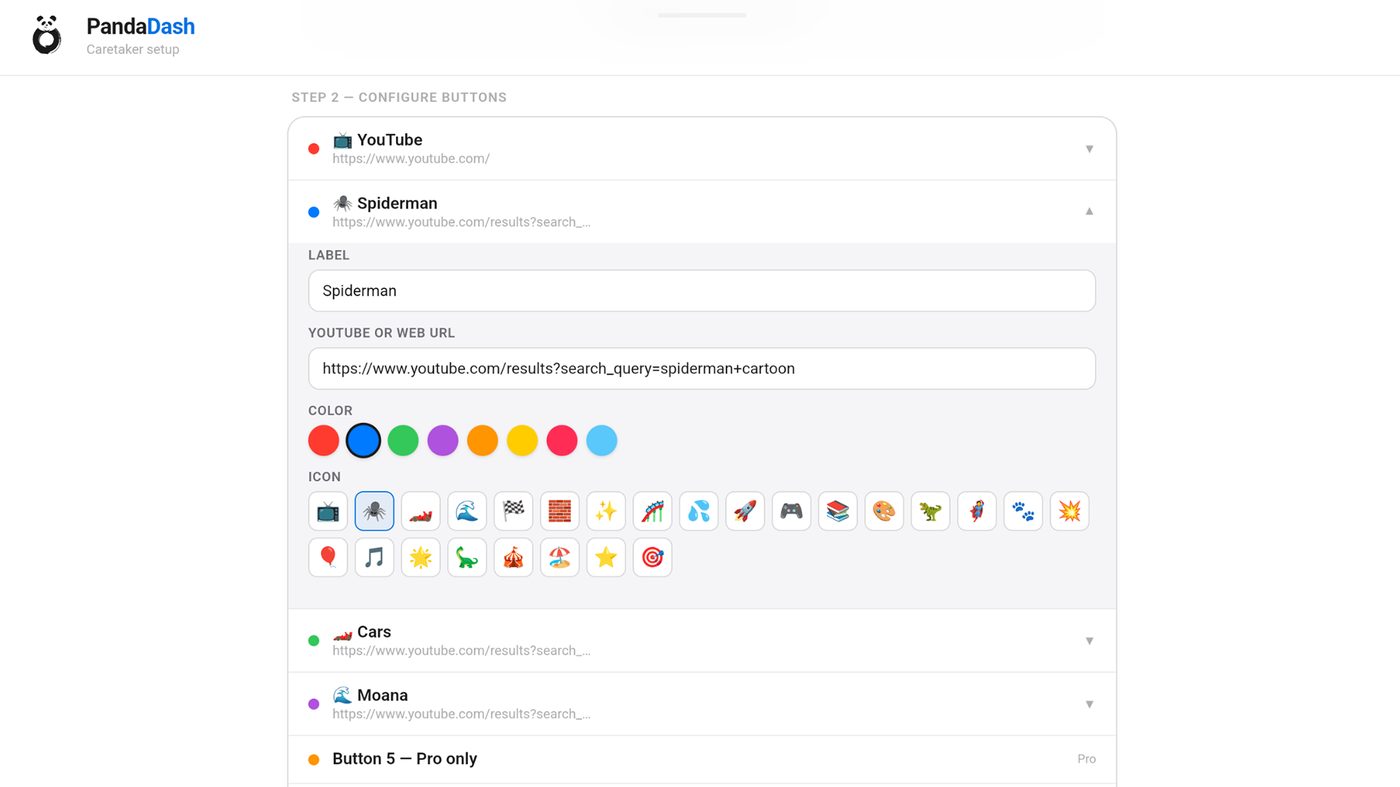Screen dimensions: 1400x787
Task: Pick the yellow color swatch
Action: (x=522, y=440)
